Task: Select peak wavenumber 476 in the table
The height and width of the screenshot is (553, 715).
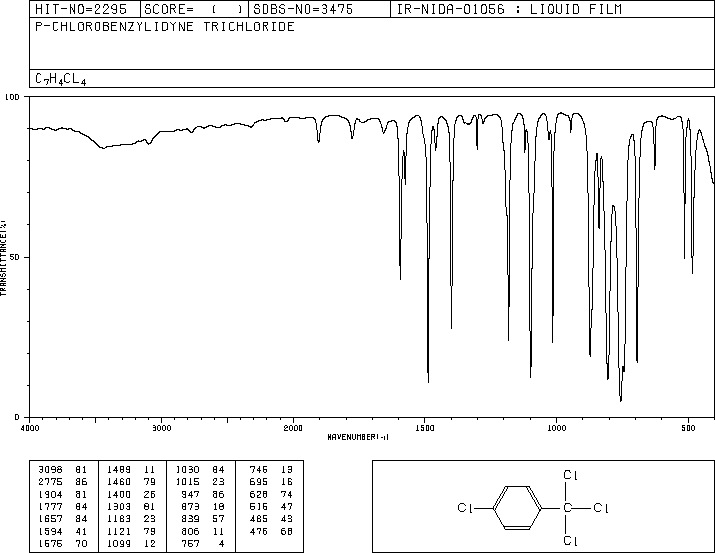Action: point(259,531)
